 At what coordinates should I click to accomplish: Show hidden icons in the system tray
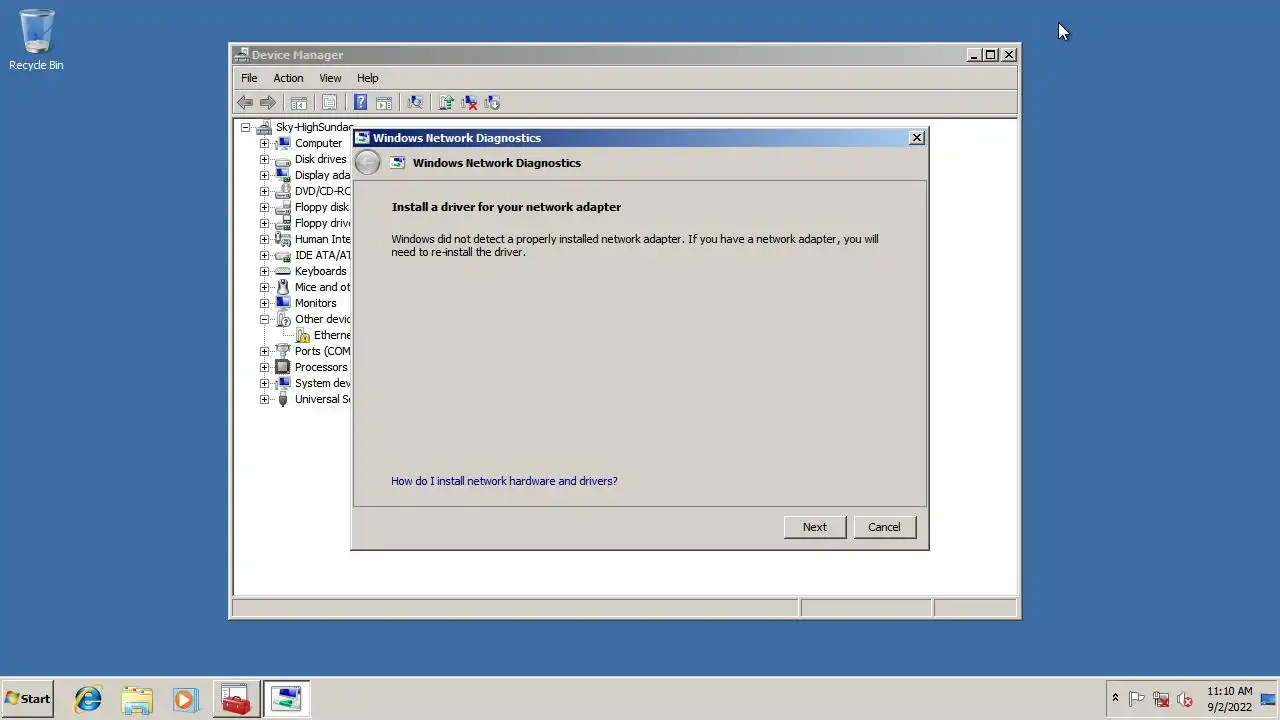[x=1115, y=699]
